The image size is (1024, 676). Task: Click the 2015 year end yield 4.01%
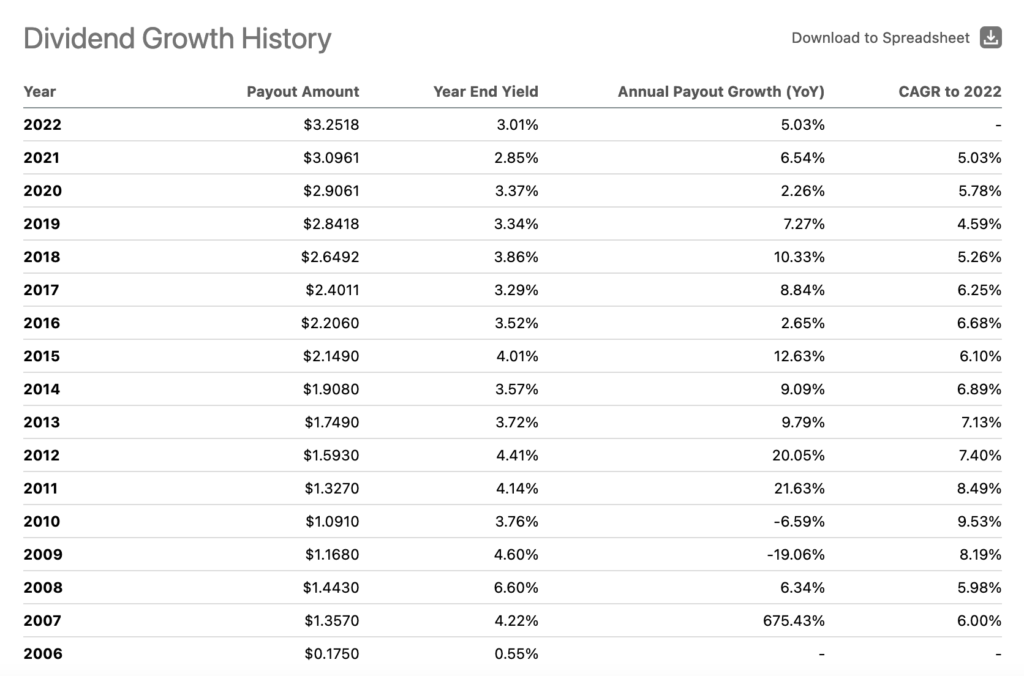pyautogui.click(x=517, y=356)
